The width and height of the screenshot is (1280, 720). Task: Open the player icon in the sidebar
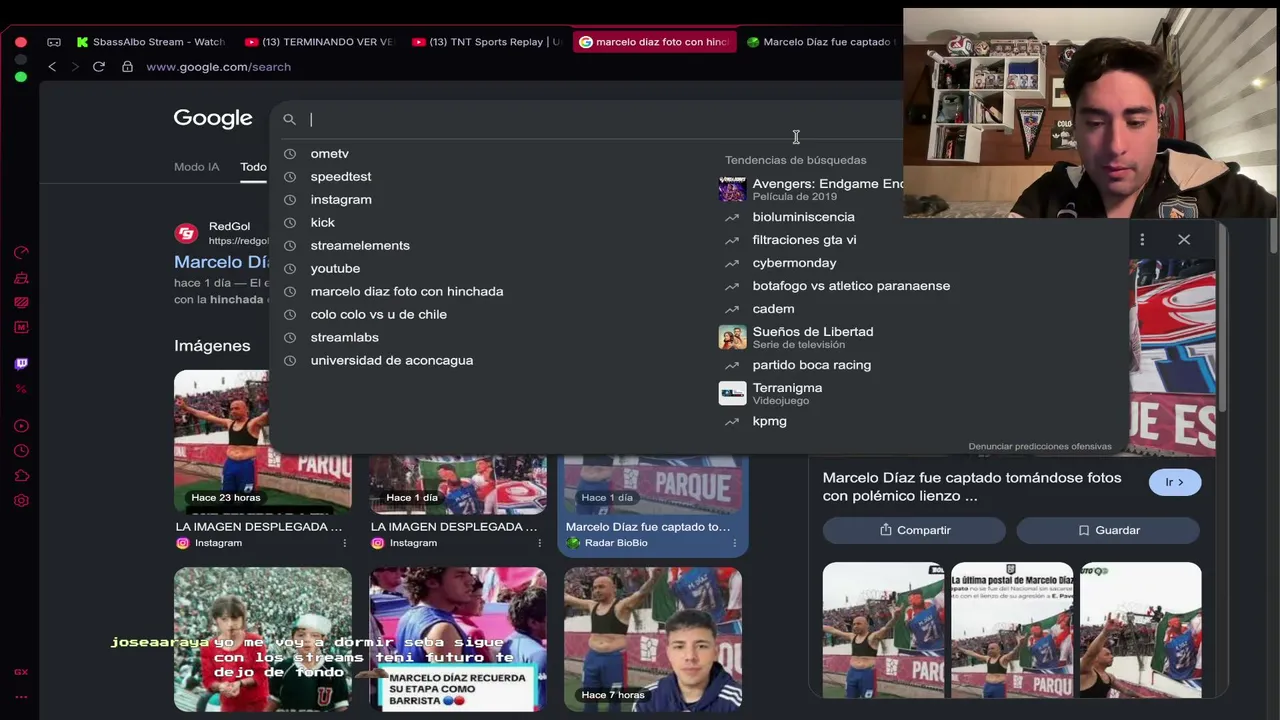21,426
